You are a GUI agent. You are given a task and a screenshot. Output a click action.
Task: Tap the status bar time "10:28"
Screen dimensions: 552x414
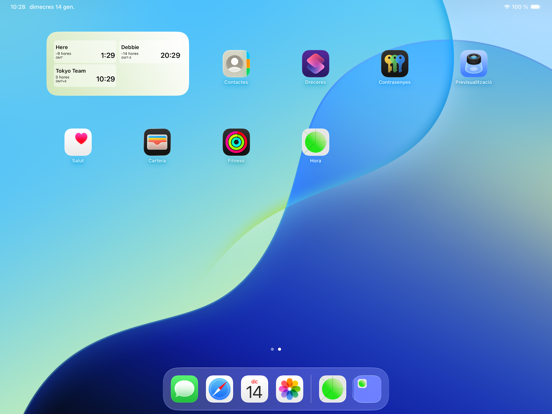(x=18, y=7)
